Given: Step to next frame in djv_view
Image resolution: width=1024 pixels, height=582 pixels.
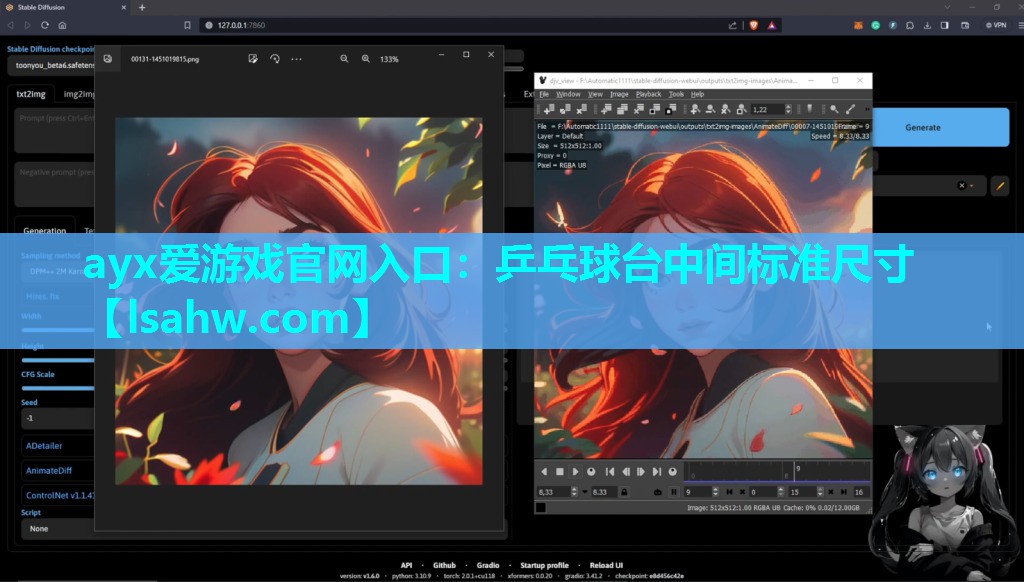Looking at the screenshot, I should click(641, 472).
